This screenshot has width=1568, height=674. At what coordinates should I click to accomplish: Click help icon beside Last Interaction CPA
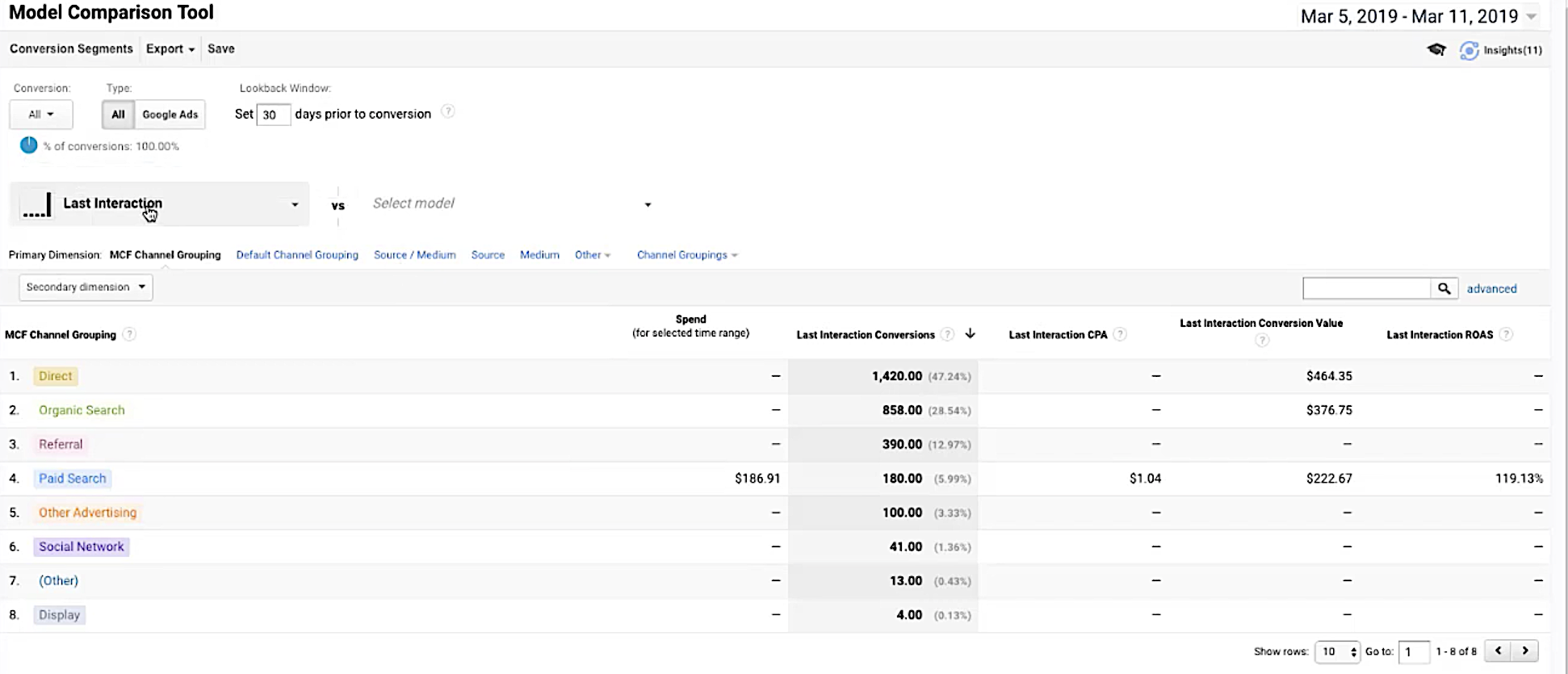point(1120,334)
